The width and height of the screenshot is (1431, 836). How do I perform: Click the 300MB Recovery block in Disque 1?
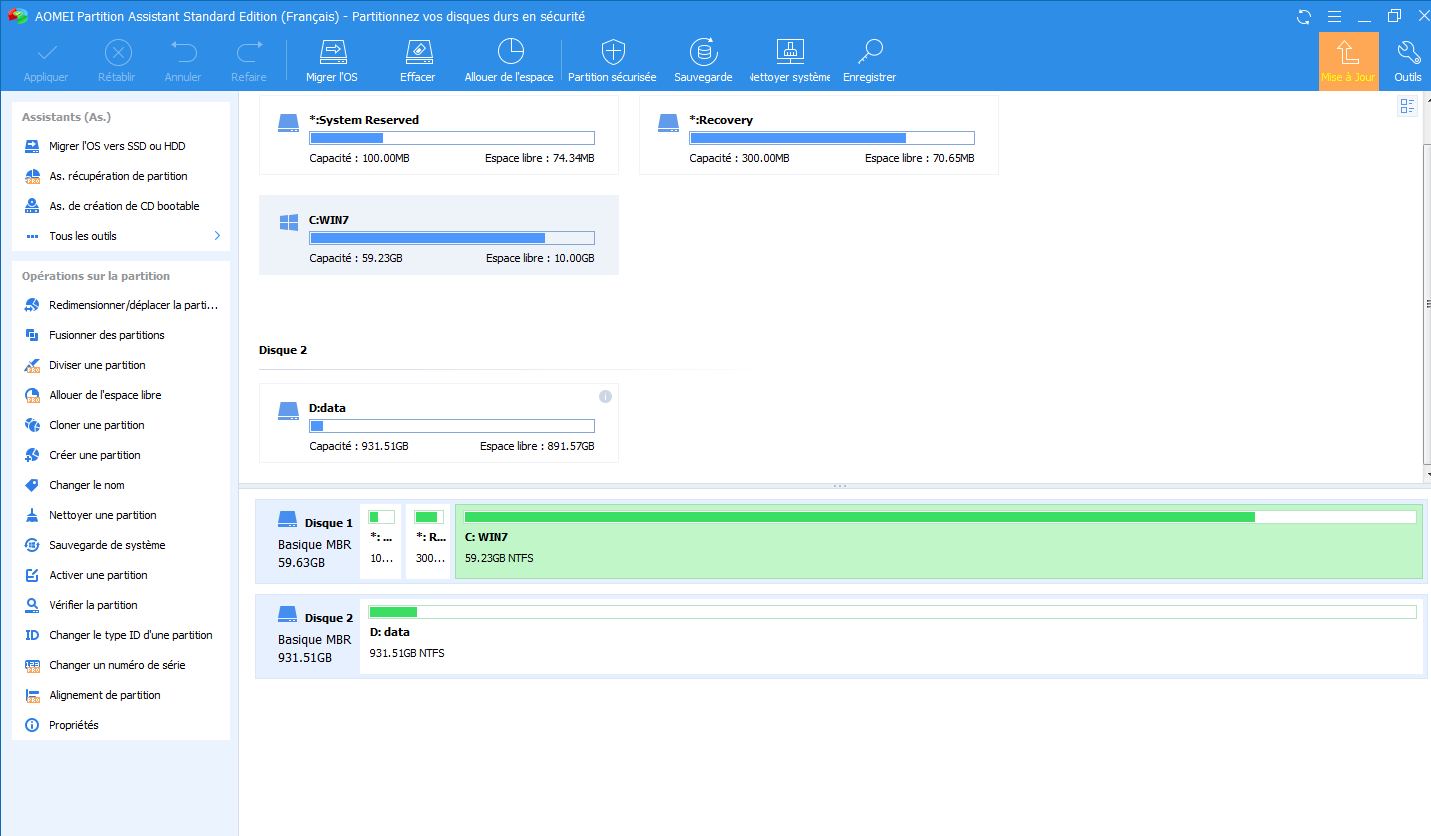429,541
